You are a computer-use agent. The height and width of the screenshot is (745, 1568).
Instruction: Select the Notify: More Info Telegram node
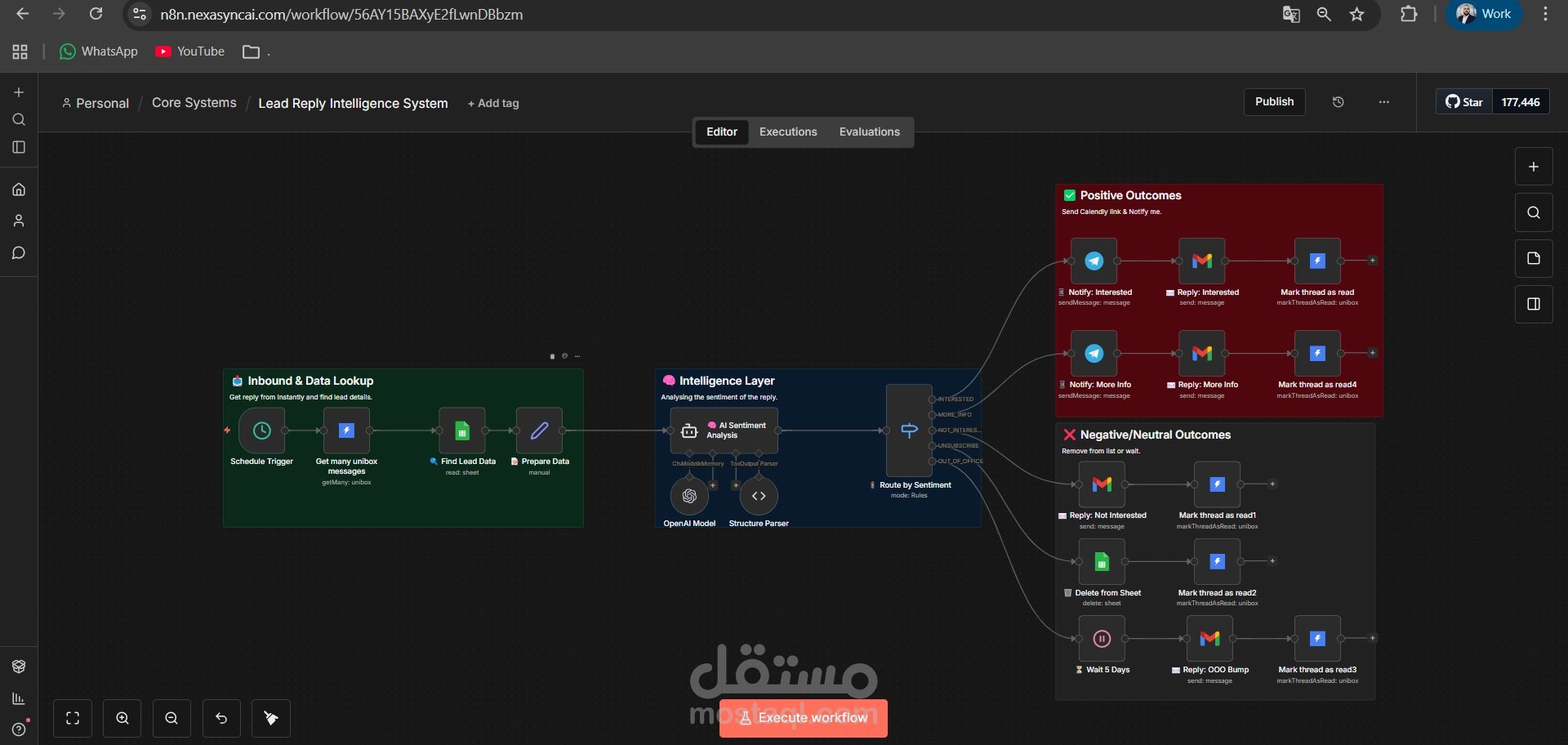pyautogui.click(x=1094, y=353)
